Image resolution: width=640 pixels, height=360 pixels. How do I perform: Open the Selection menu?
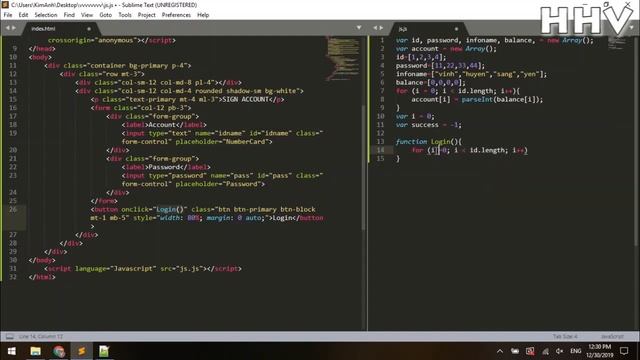click(x=46, y=15)
